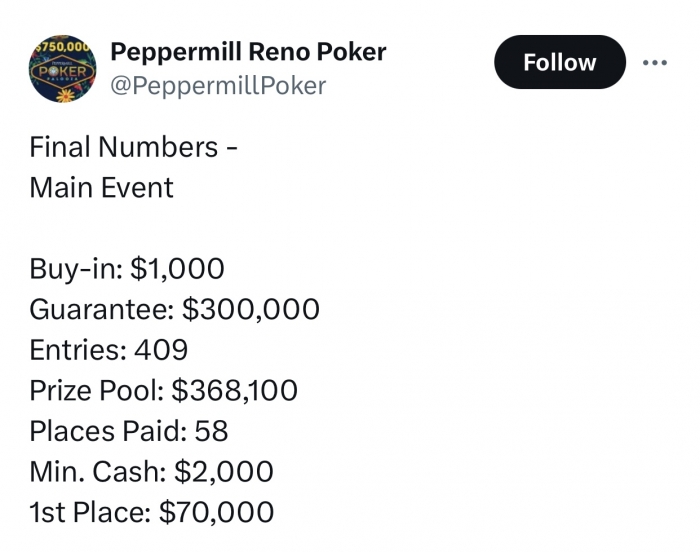Screen dimensions: 700x552
Task: Select the 'Buy-in:' label
Action: 76,268
